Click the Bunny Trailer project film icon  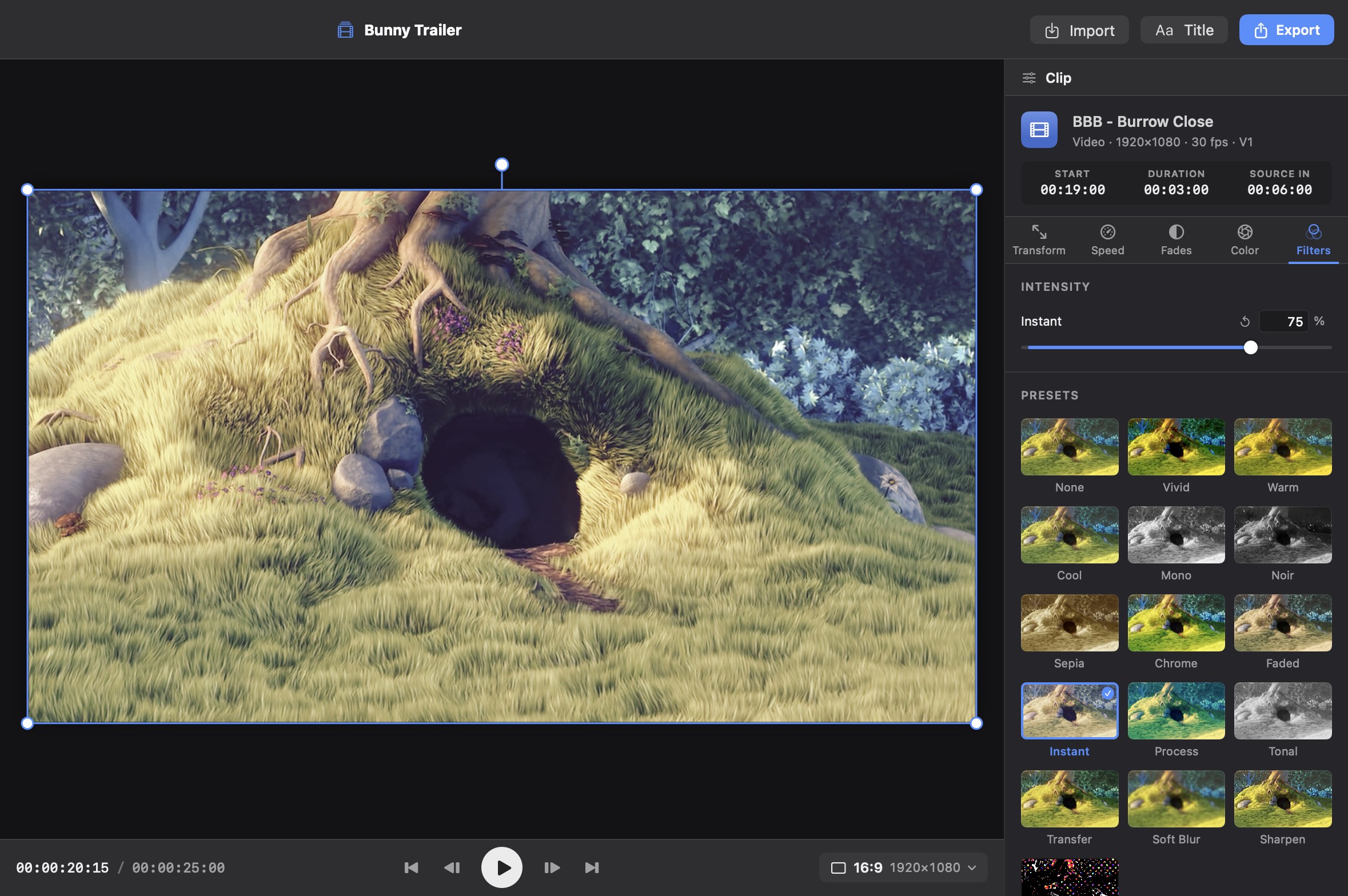pos(345,30)
